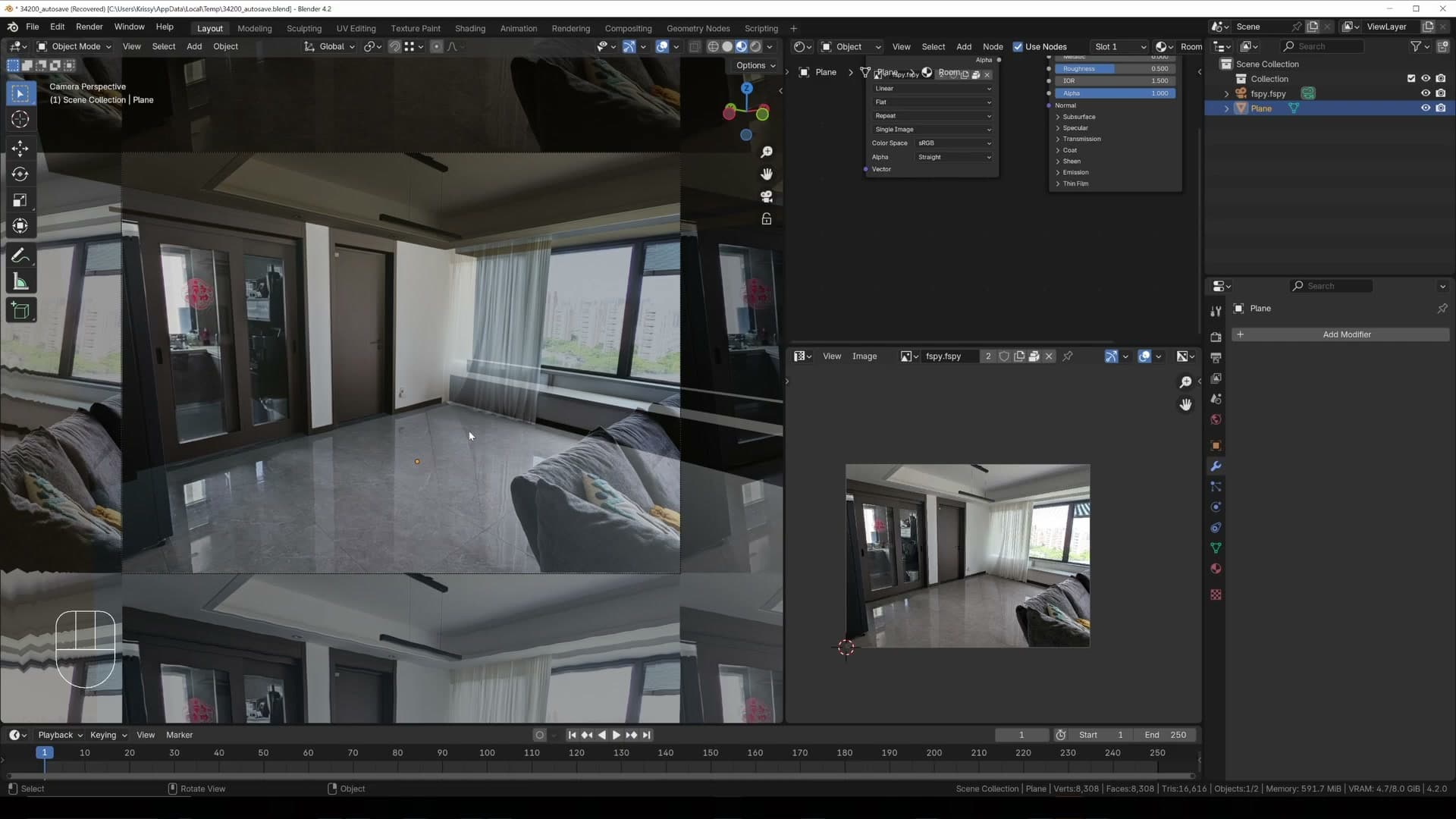Select the Transform tool
Image resolution: width=1456 pixels, height=819 pixels.
pos(20,226)
